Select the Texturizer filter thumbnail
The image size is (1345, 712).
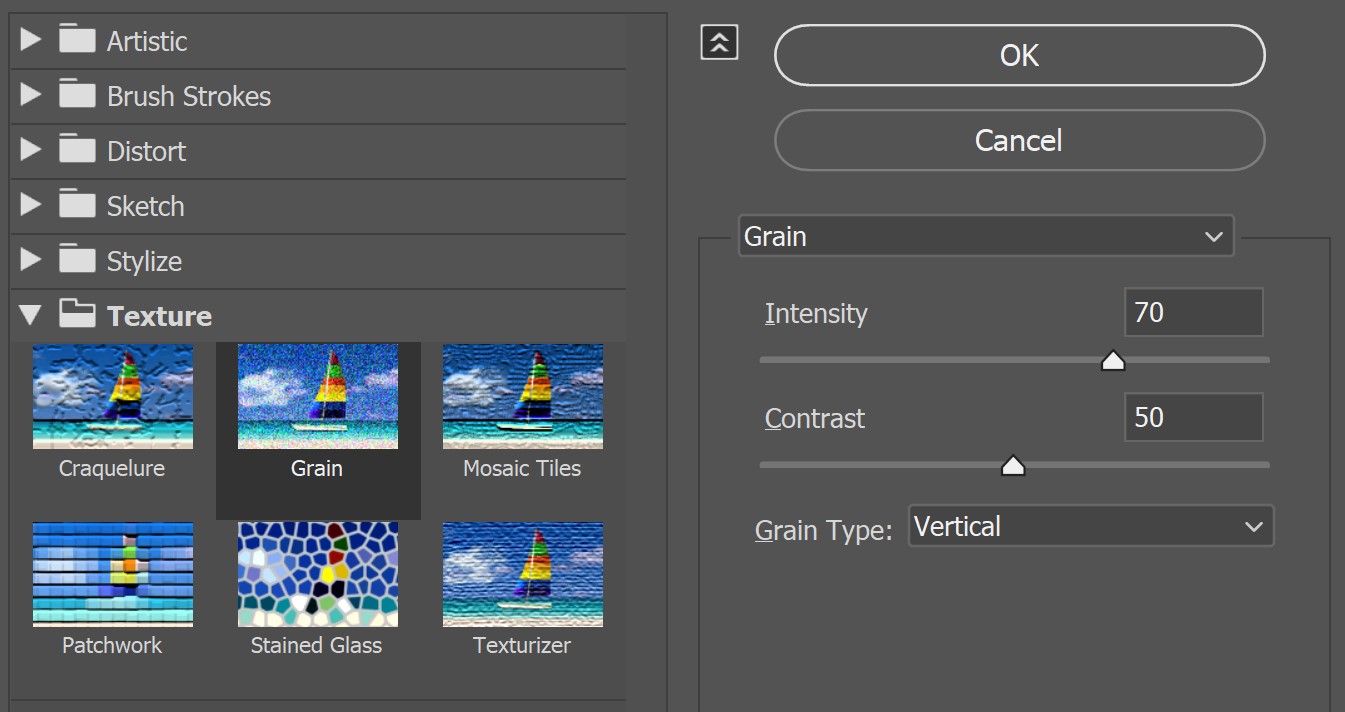[522, 574]
